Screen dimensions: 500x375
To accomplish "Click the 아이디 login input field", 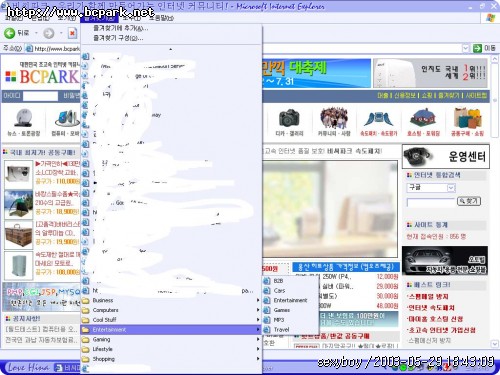I will 40,96.
